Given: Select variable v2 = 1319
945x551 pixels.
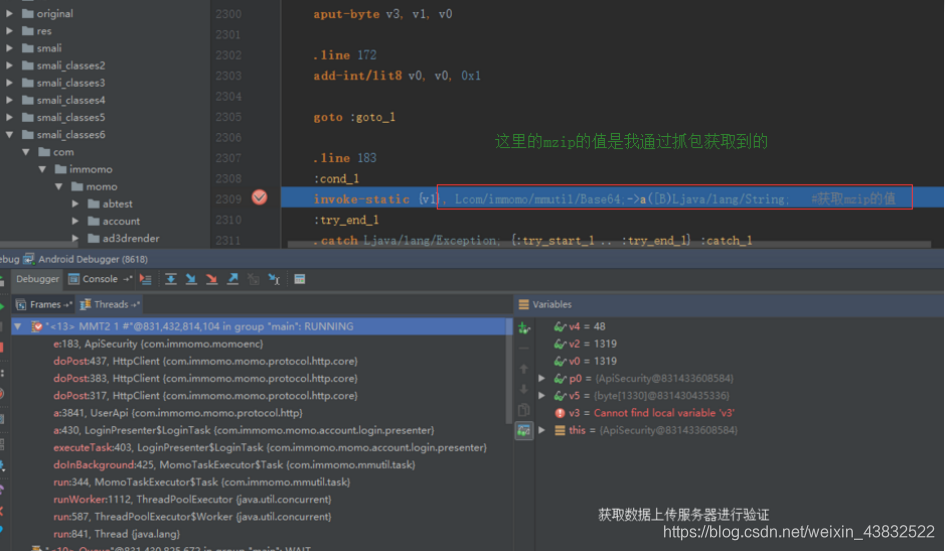Looking at the screenshot, I should [x=585, y=344].
